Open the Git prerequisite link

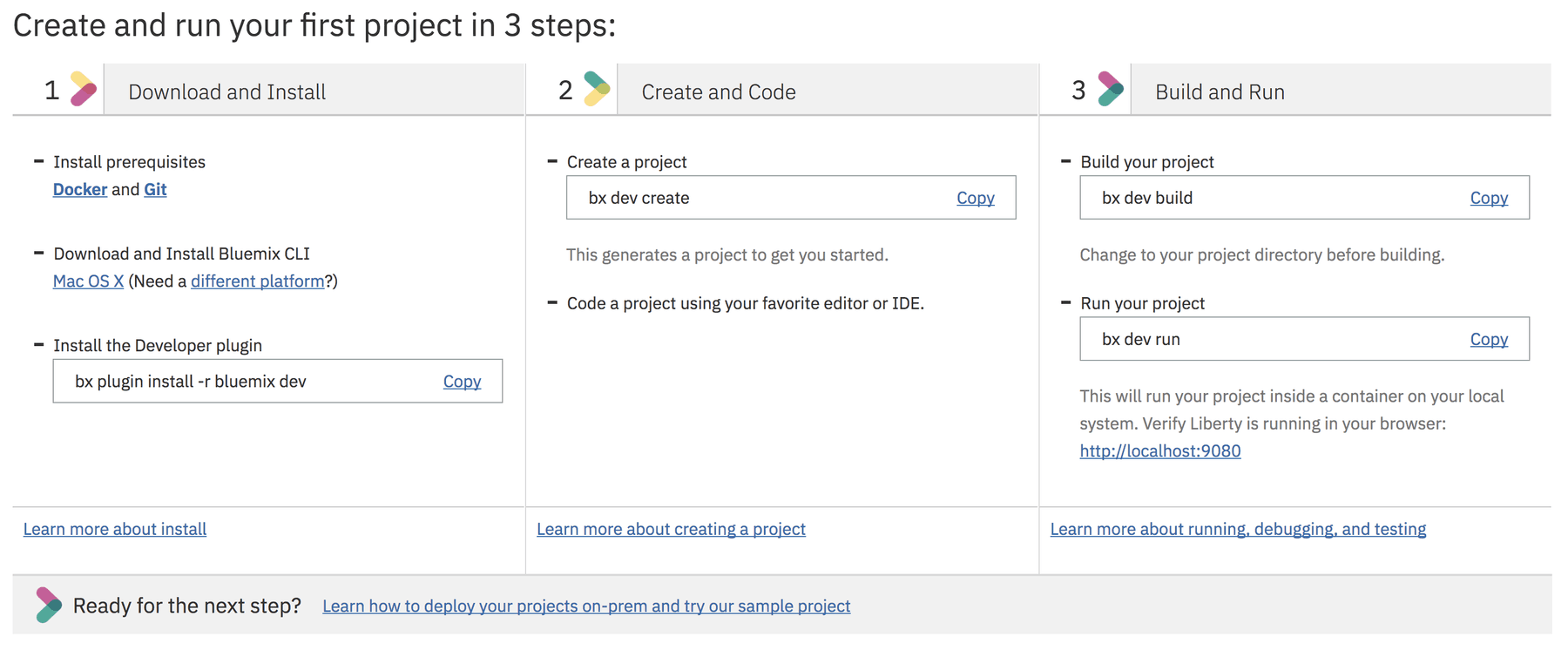[155, 189]
